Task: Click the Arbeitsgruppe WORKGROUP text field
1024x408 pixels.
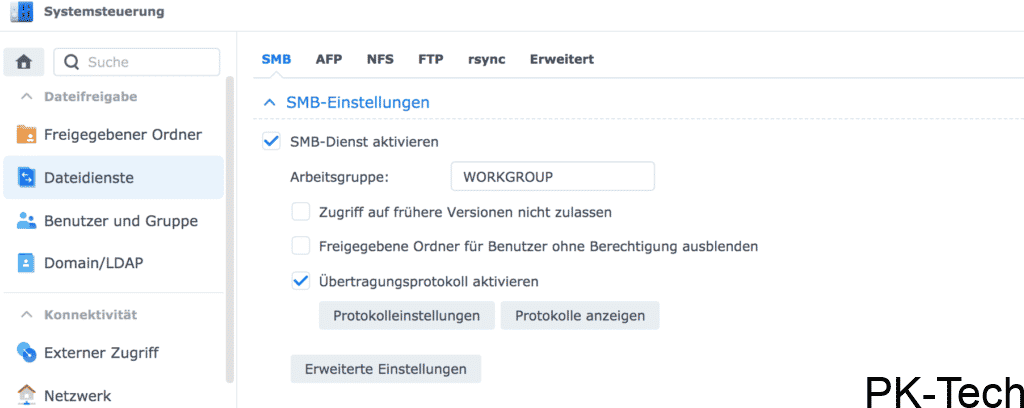Action: point(552,177)
